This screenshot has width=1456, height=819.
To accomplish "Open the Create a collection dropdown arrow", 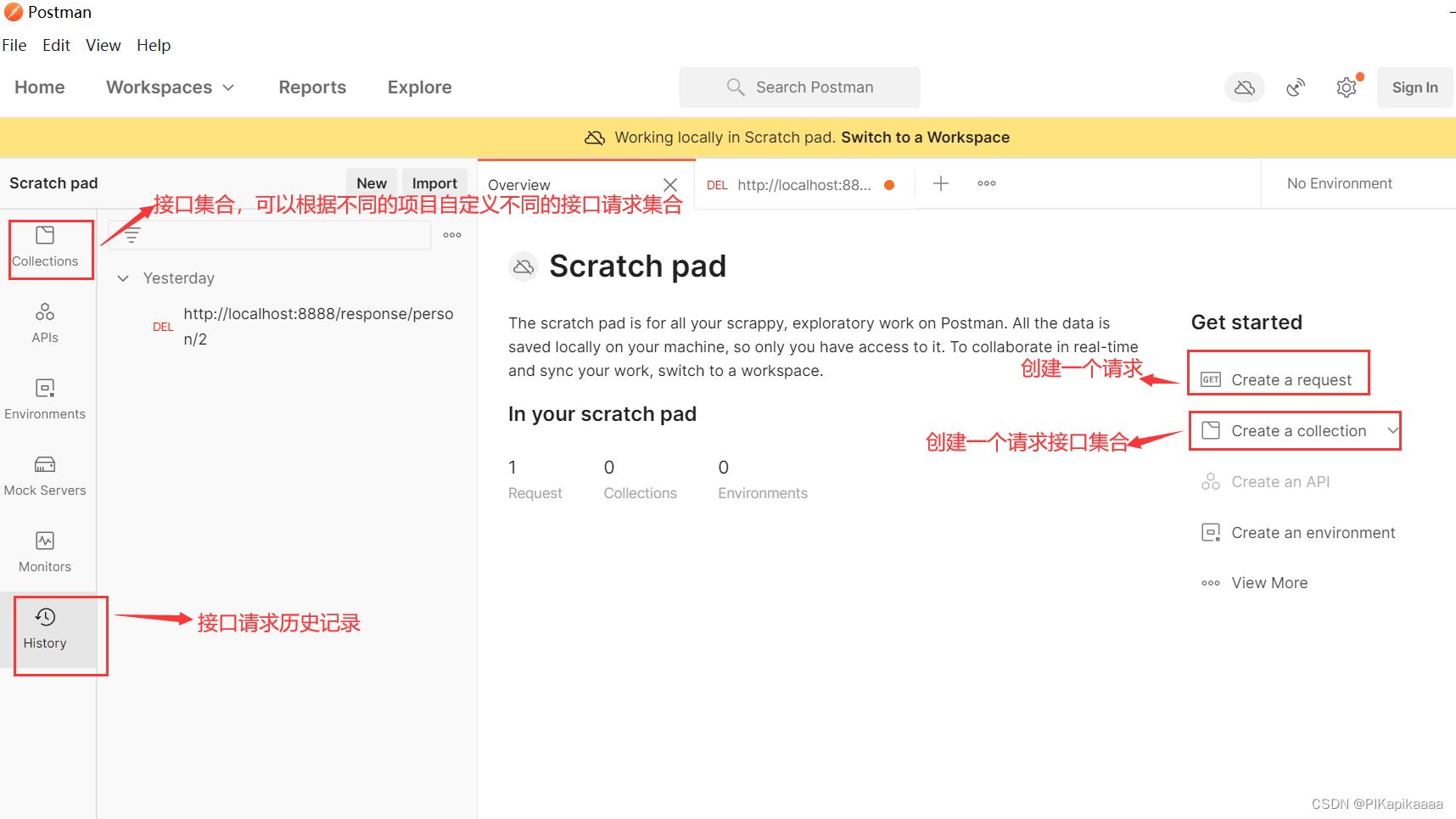I will (1392, 430).
